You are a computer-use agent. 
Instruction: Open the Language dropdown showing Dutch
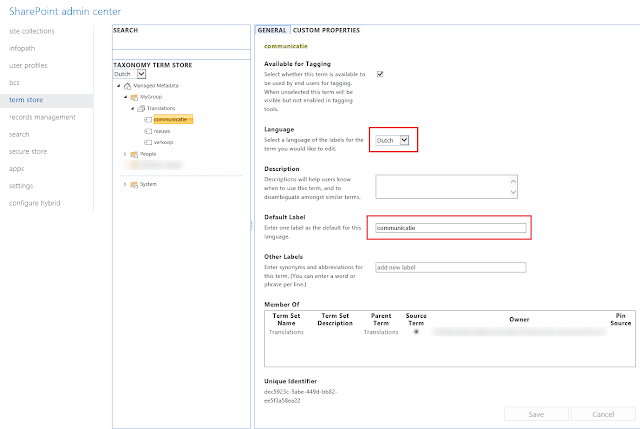click(x=392, y=141)
